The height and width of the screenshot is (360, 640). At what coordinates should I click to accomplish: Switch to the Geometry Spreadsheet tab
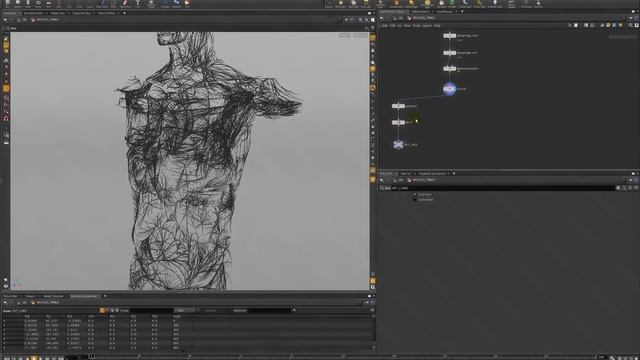click(x=84, y=296)
